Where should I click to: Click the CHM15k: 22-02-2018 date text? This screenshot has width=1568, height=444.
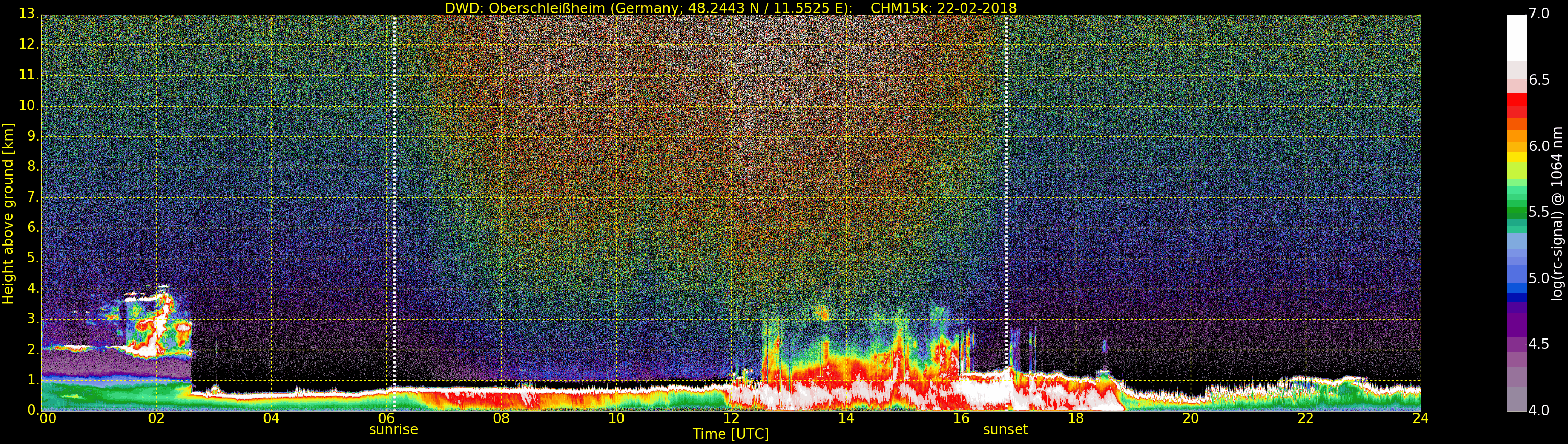(x=943, y=8)
